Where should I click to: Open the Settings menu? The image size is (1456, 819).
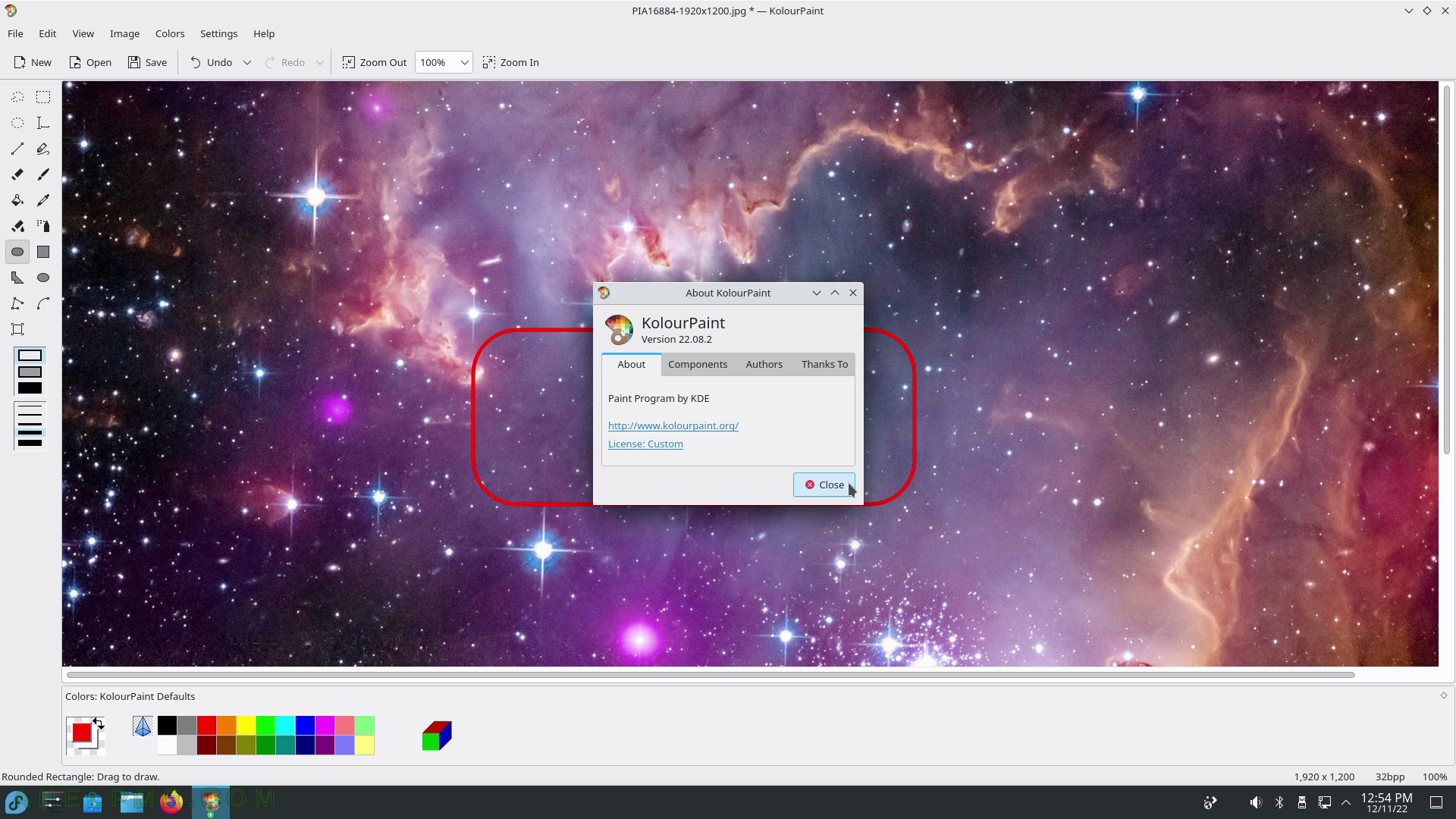(218, 33)
